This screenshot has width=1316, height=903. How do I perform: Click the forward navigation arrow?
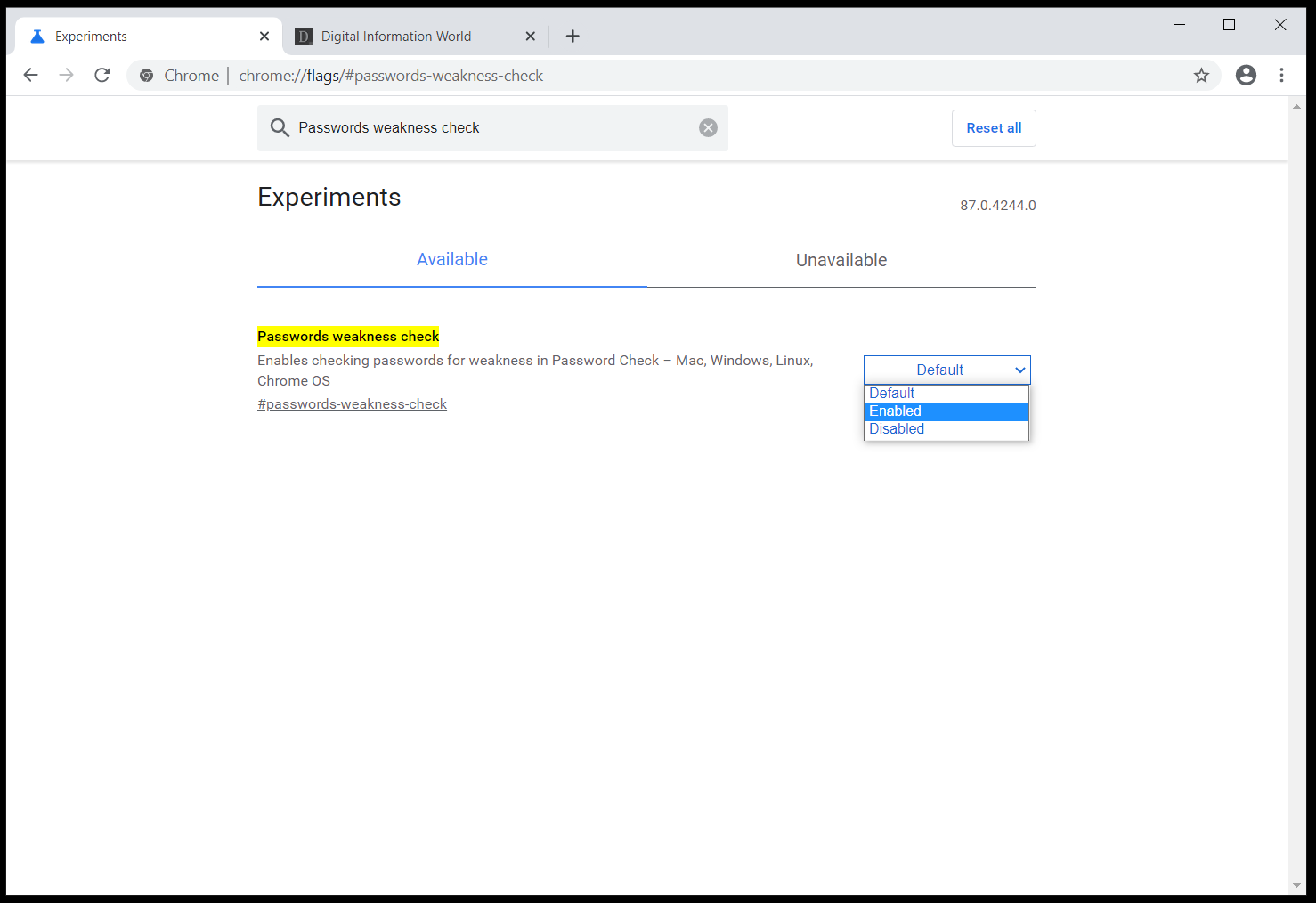(x=66, y=75)
